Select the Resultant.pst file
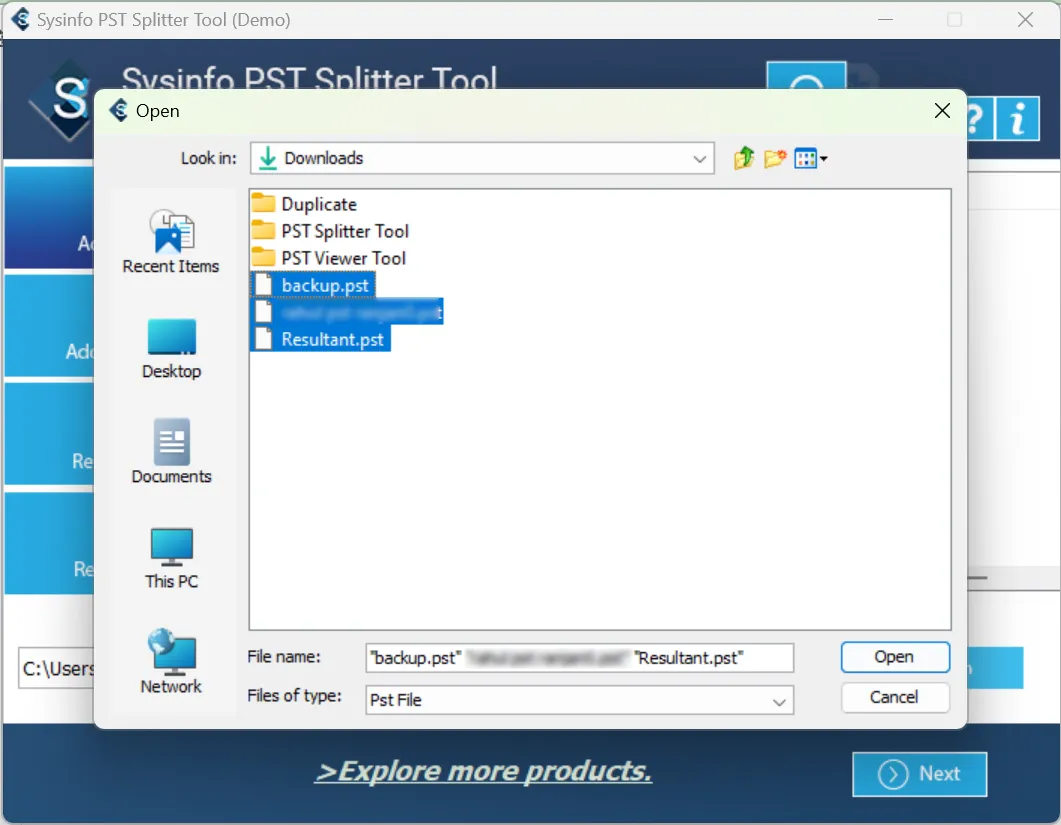The width and height of the screenshot is (1061, 825). pyautogui.click(x=321, y=339)
